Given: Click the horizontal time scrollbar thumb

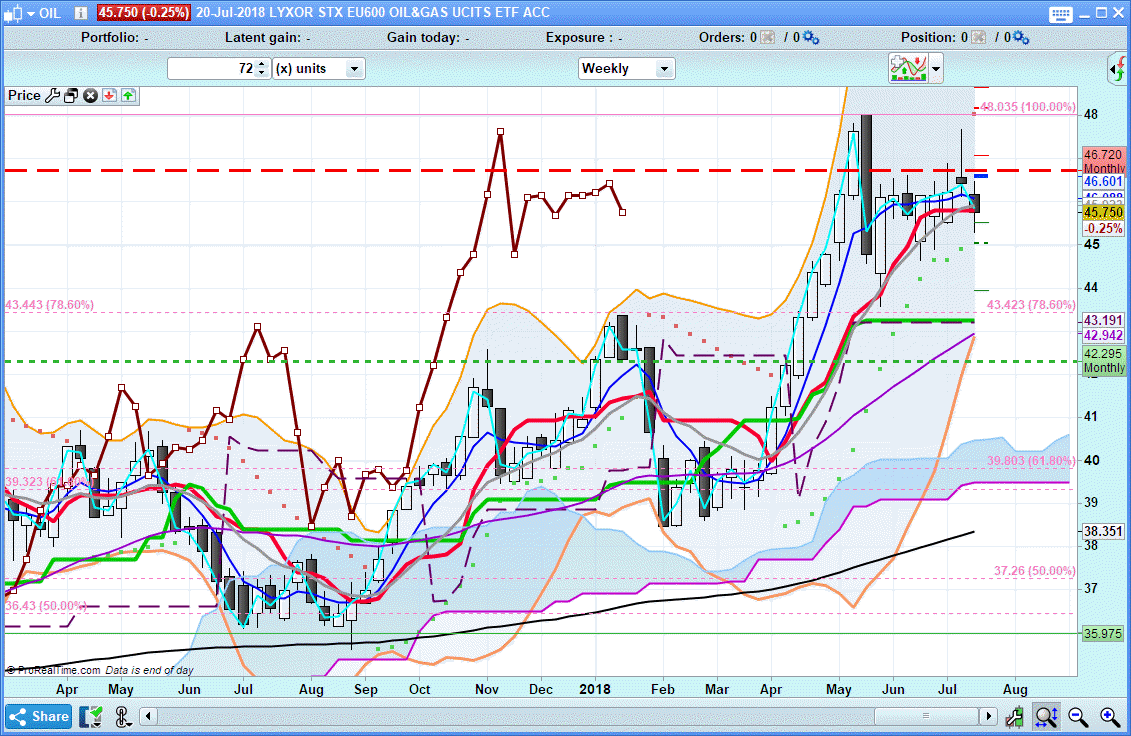Looking at the screenshot, I should 924,717.
